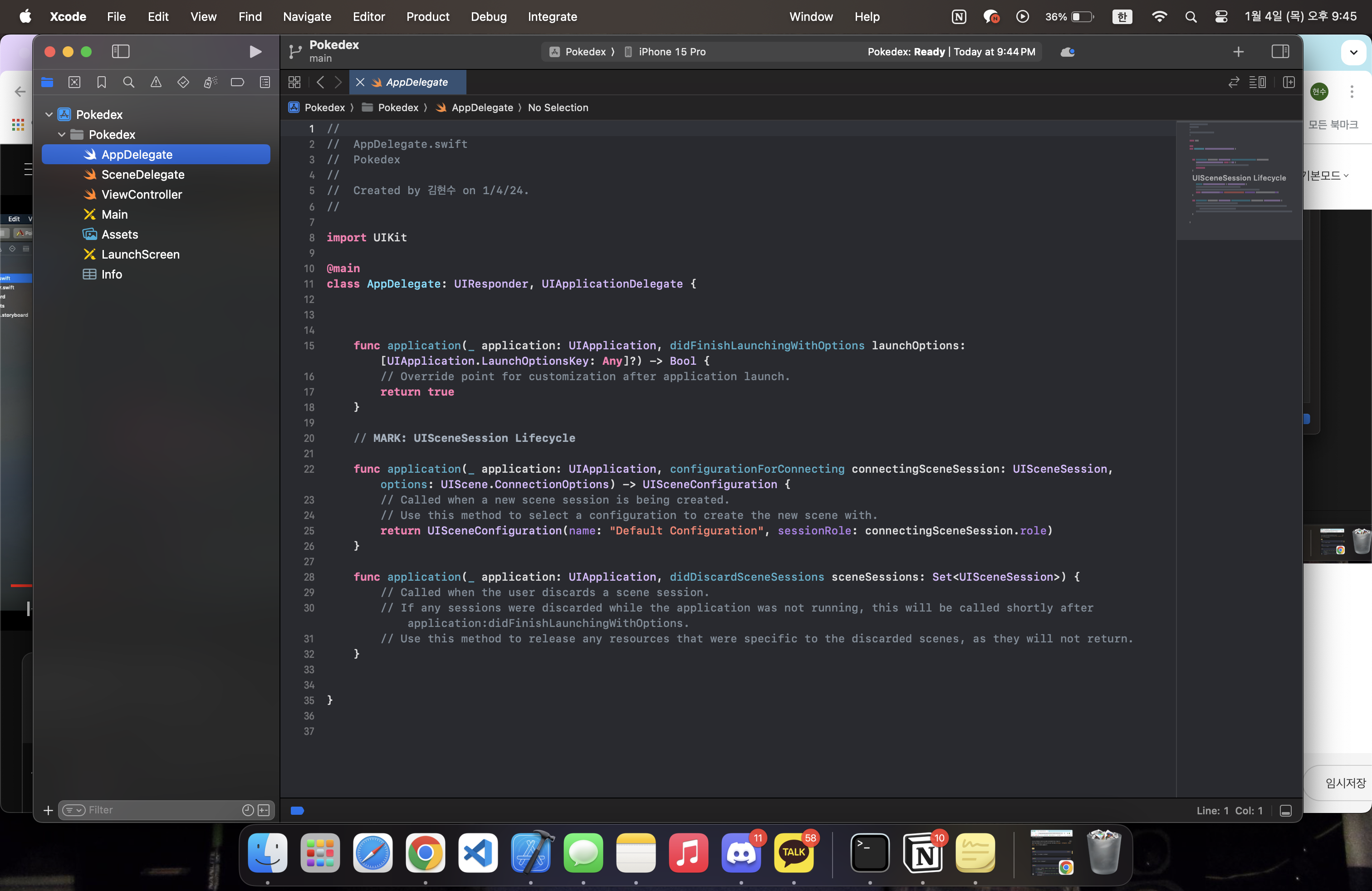Open the iPhone 15 Pro destination selector

[x=671, y=52]
